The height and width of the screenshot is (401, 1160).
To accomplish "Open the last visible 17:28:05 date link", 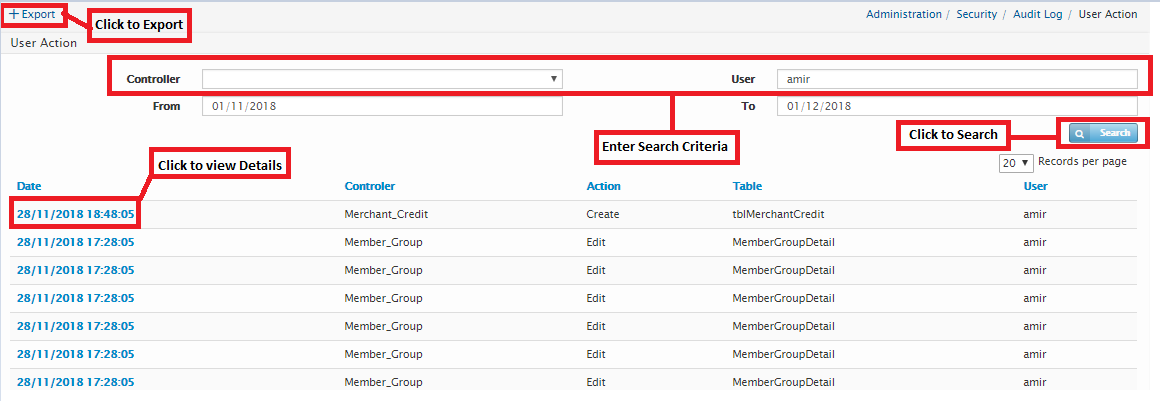I will (x=76, y=382).
